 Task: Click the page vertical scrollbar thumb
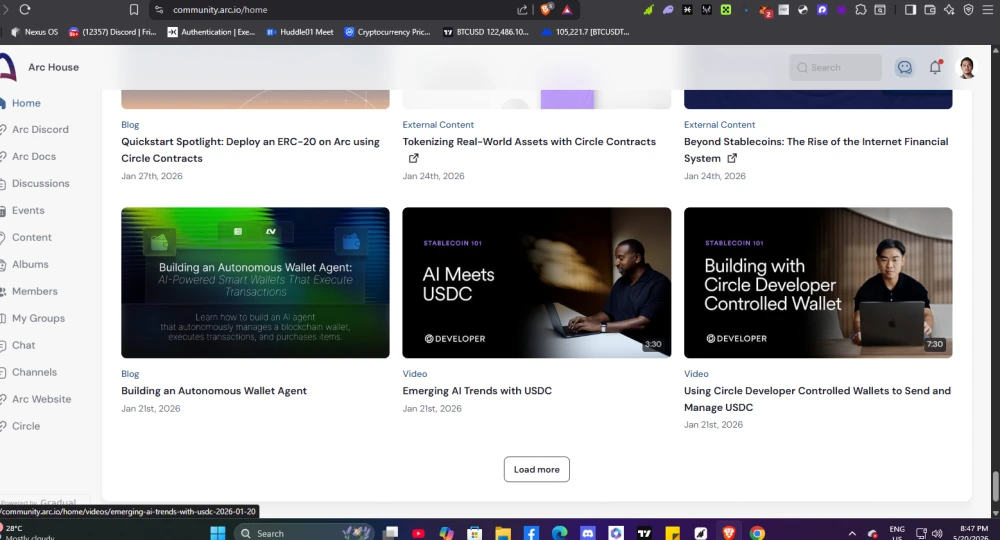pos(995,486)
